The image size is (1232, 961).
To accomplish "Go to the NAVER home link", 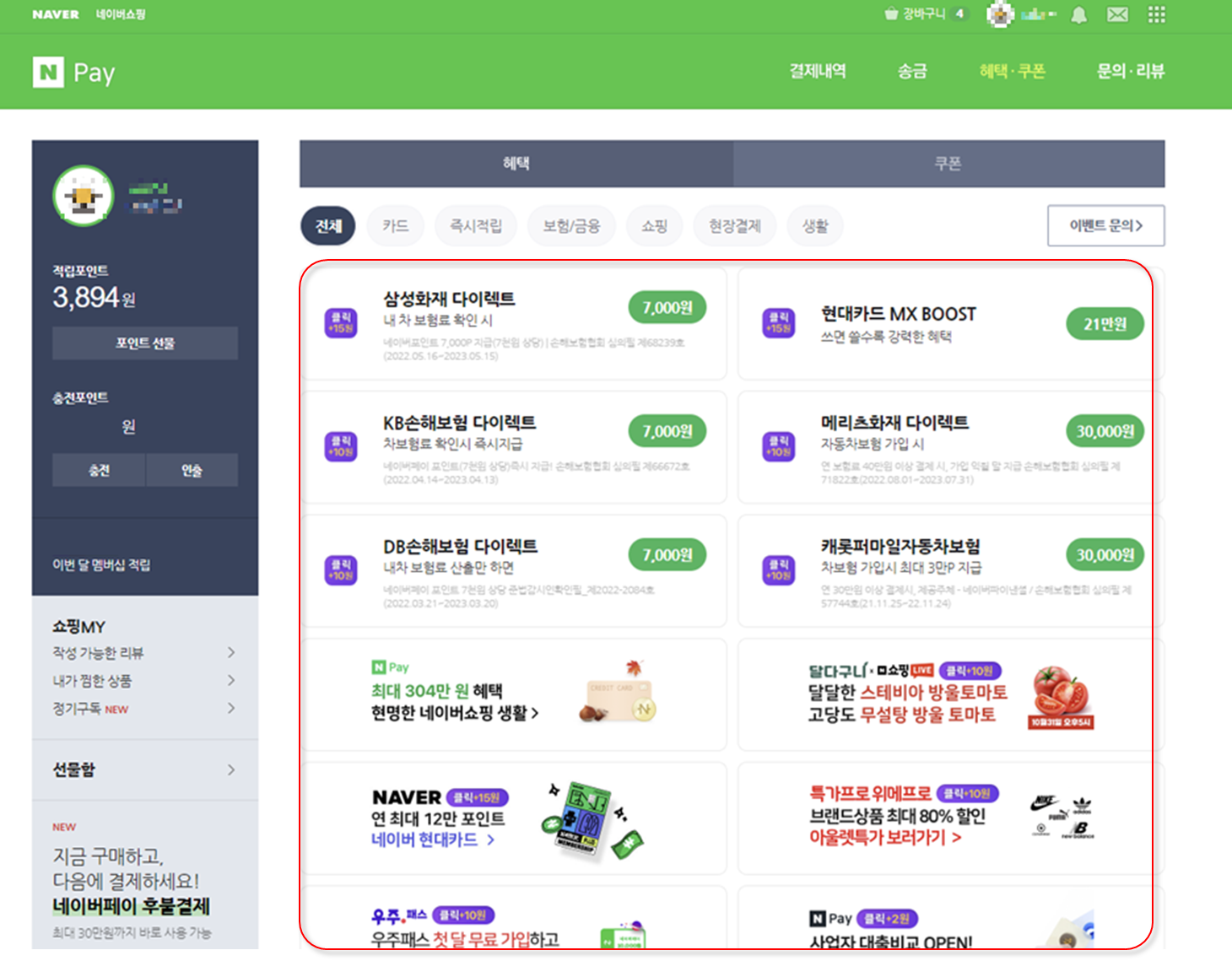I will [56, 14].
